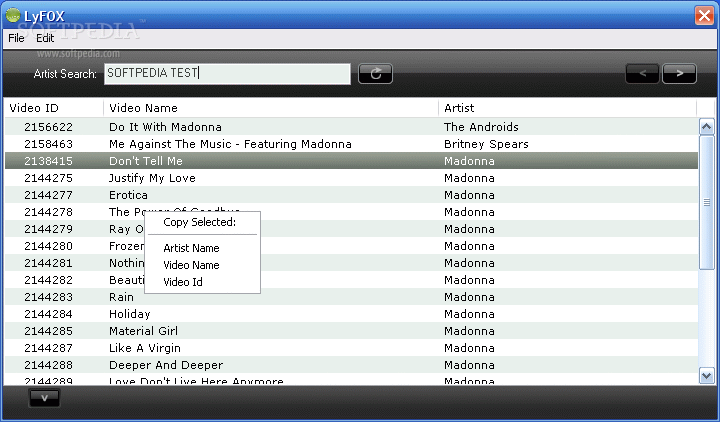This screenshot has height=422, width=720.
Task: Open the Edit menu
Action: click(45, 38)
